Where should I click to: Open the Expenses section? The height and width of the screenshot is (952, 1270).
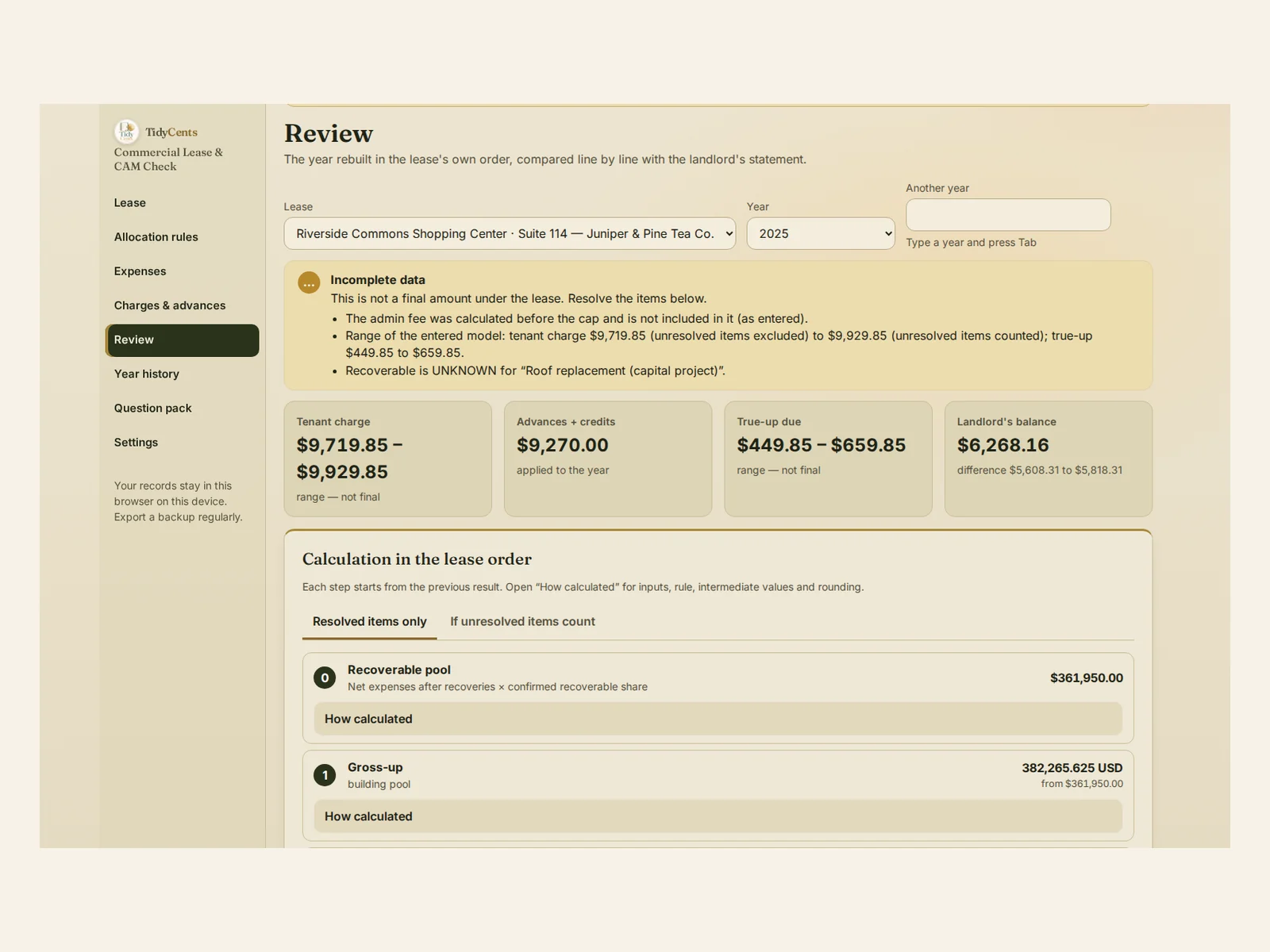182,271
